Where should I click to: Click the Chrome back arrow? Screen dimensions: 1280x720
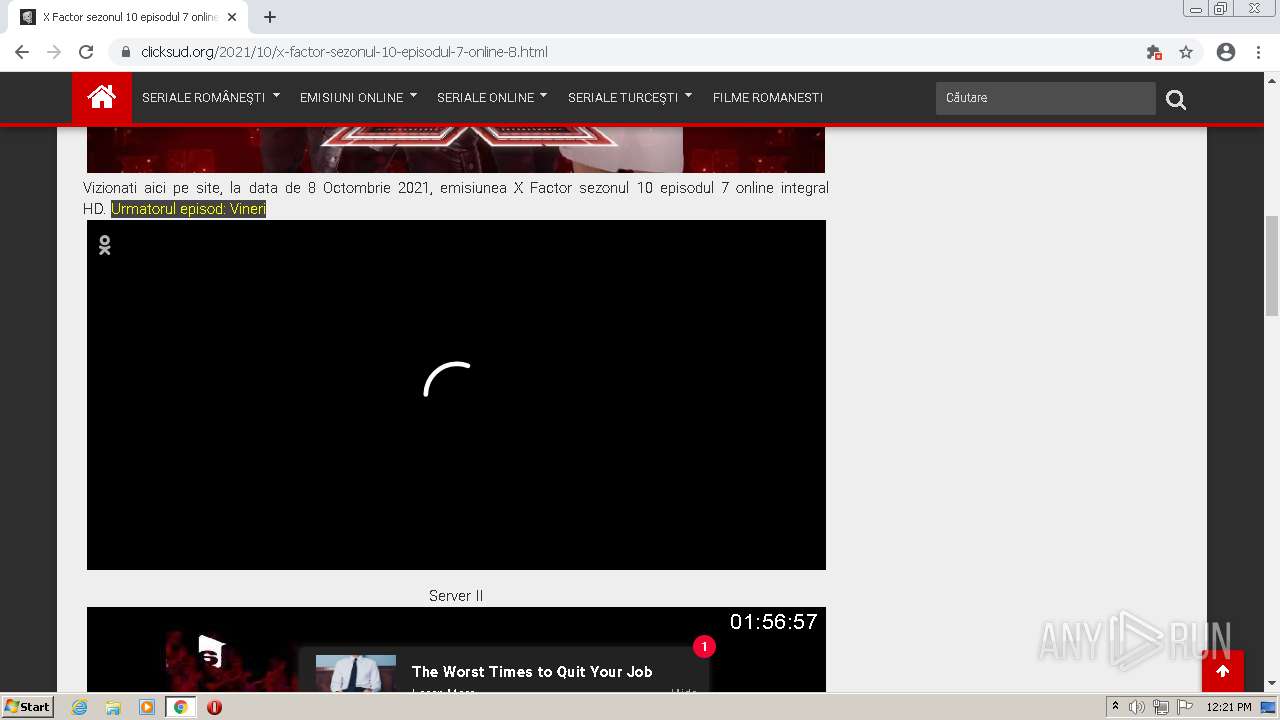[x=22, y=52]
